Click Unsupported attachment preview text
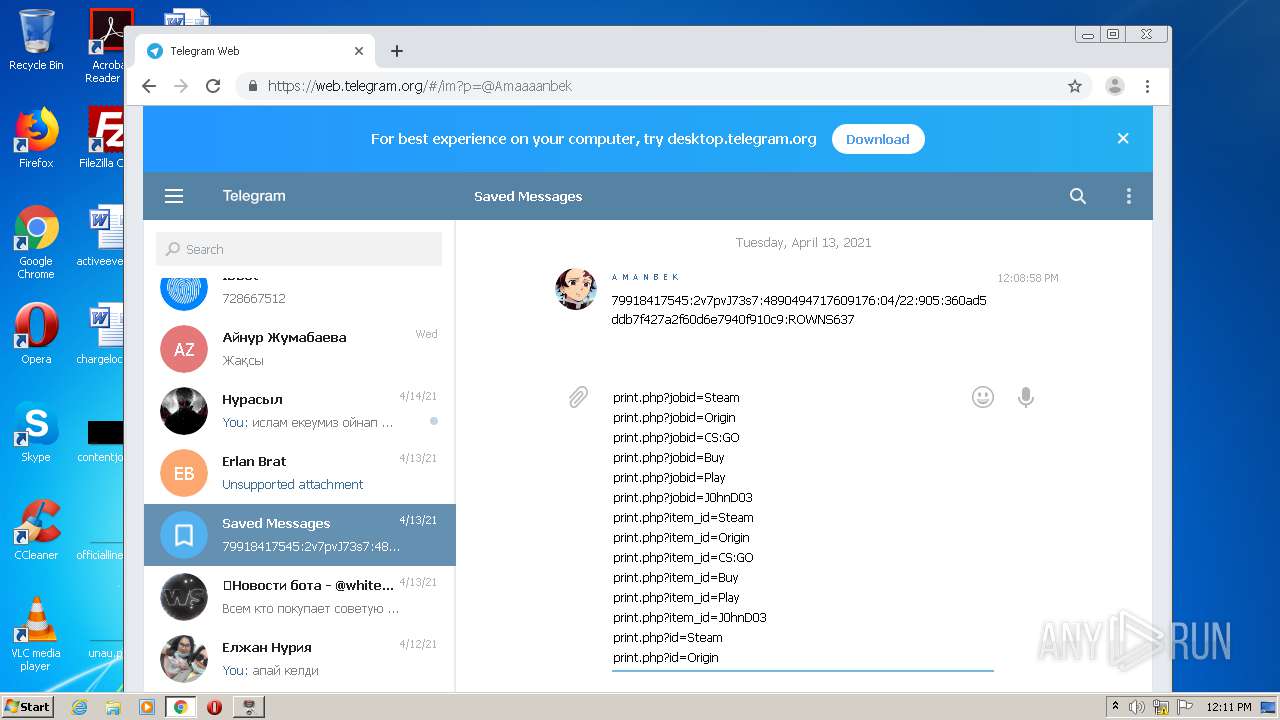This screenshot has height=720, width=1280. 292,484
